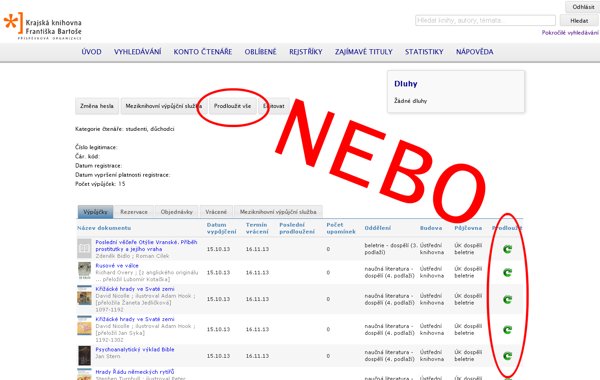Go to ÚVOD in the navigation bar

point(91,52)
